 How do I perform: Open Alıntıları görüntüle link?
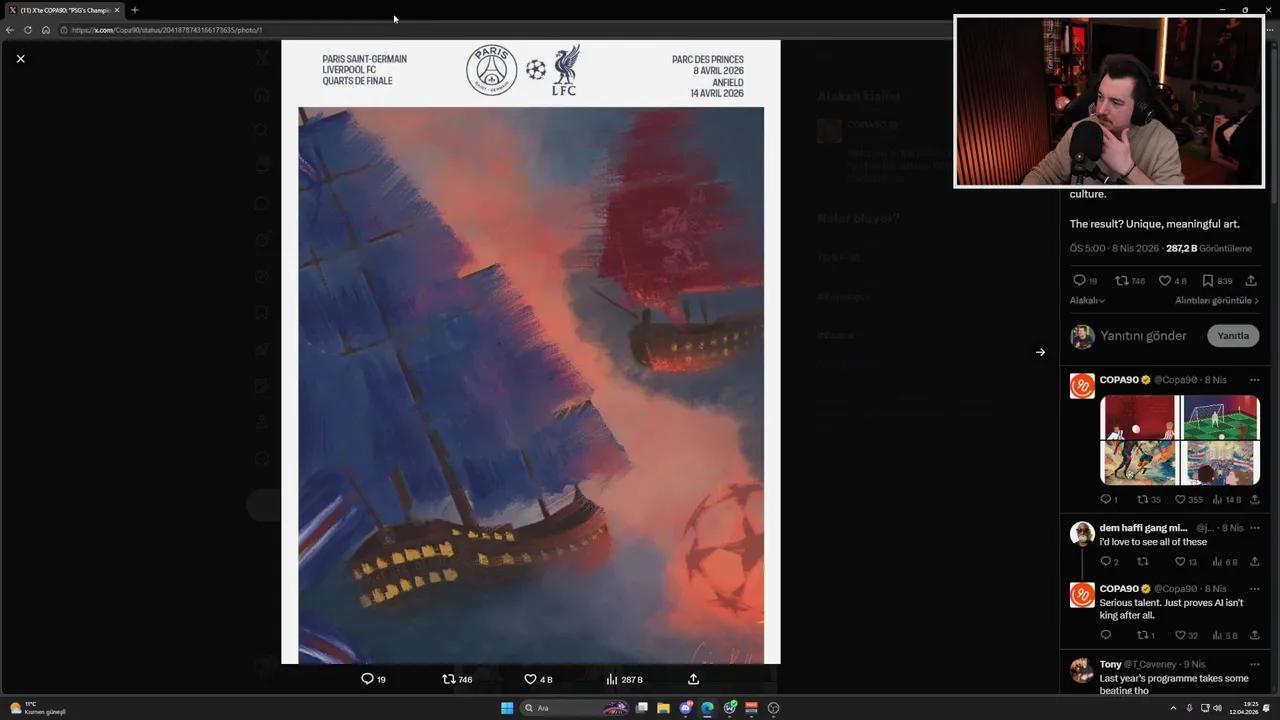point(1217,300)
